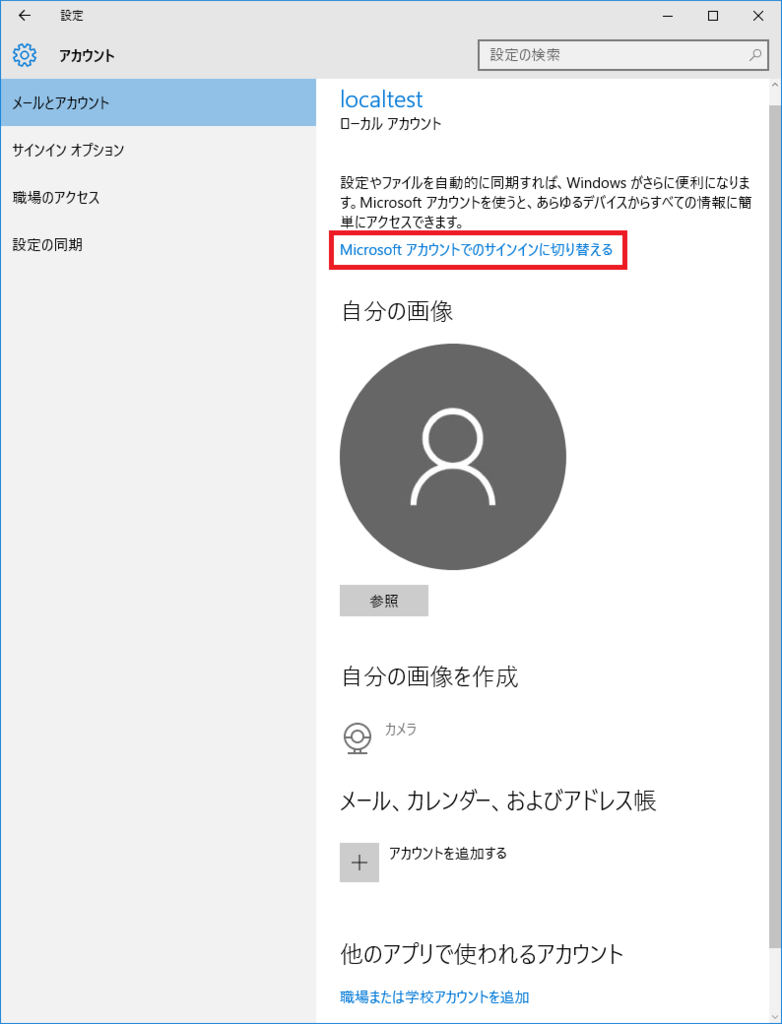The width and height of the screenshot is (782, 1024).
Task: Maximize the settings window
Action: point(713,16)
